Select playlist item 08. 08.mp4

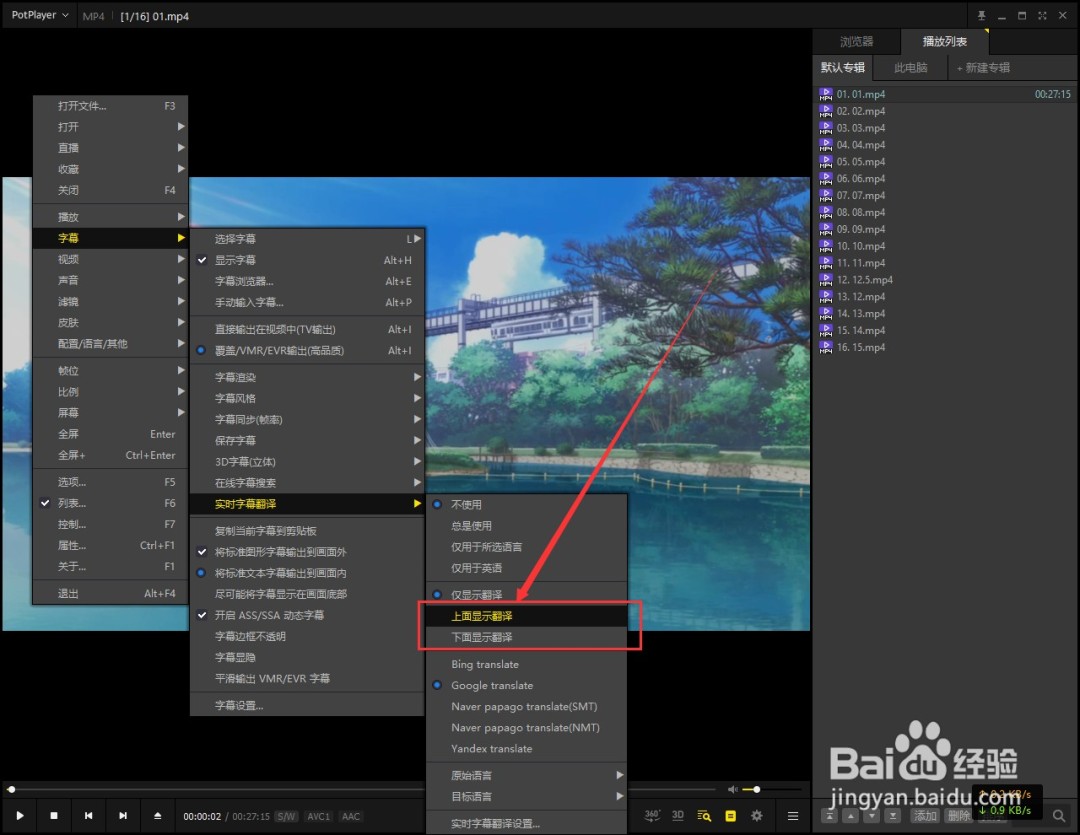coord(945,212)
